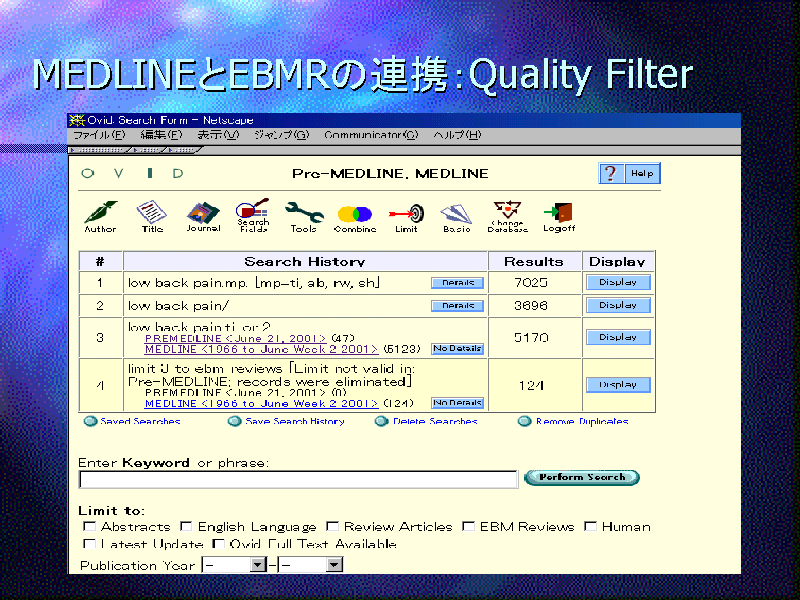Check the English Language checkbox
The width and height of the screenshot is (800, 600).
(187, 527)
